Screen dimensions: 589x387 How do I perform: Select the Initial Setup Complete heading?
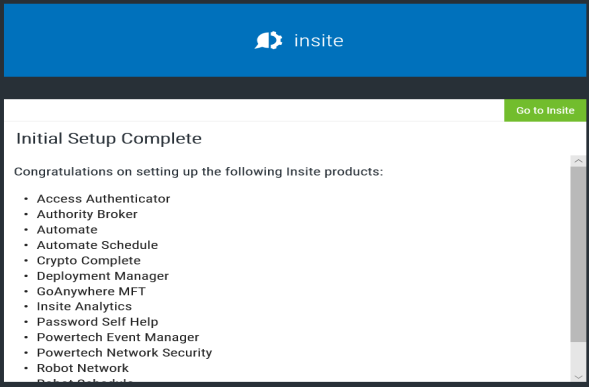[x=109, y=139]
